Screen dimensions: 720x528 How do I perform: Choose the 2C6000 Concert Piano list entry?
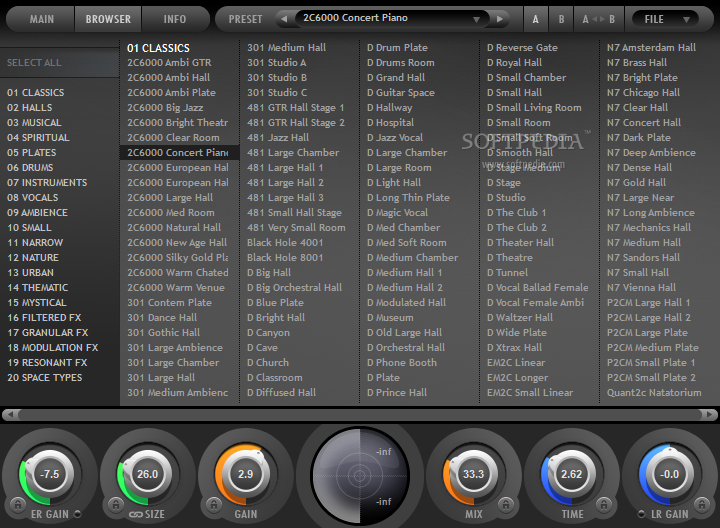(x=180, y=152)
